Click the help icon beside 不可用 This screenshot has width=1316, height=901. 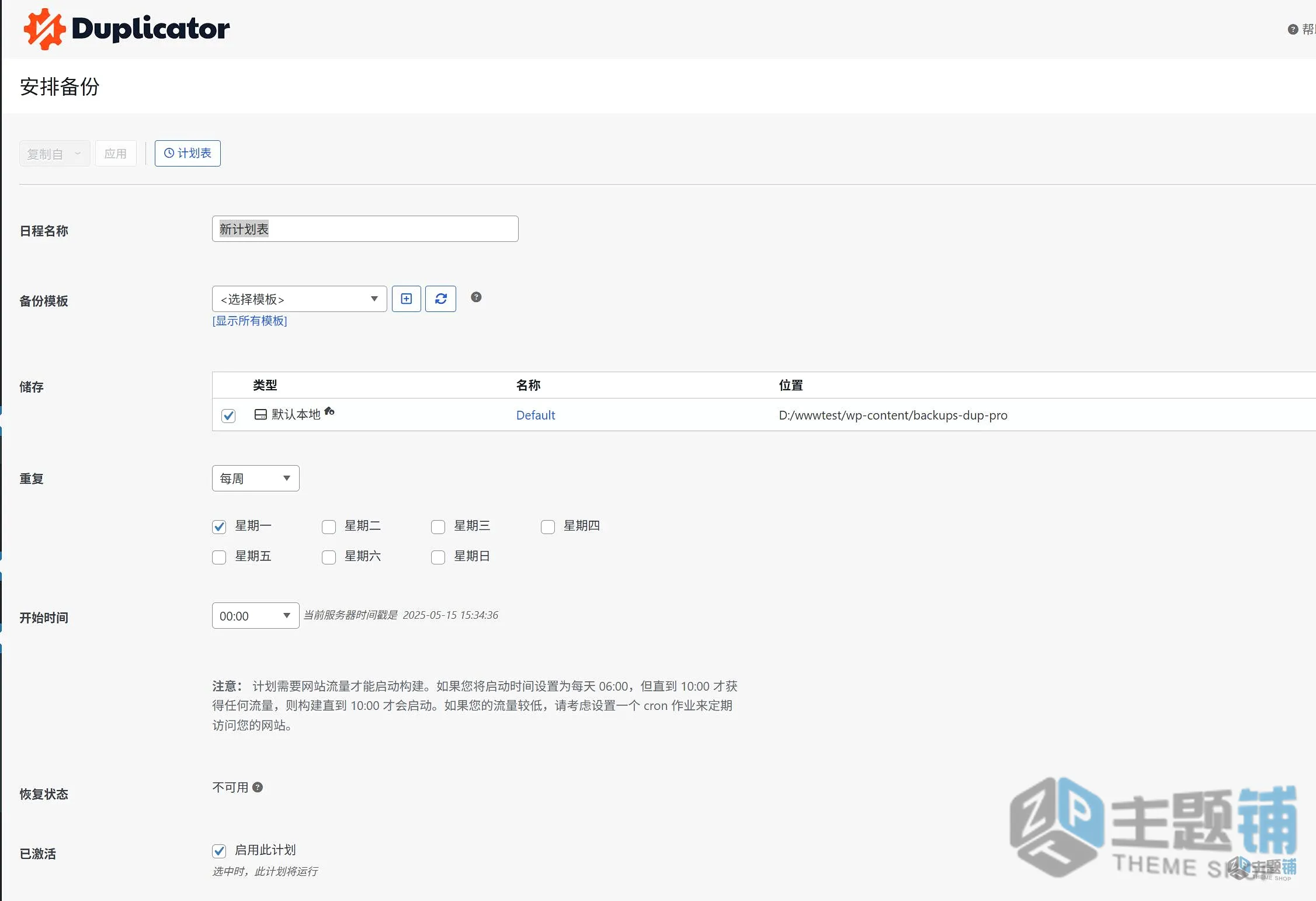tap(258, 787)
